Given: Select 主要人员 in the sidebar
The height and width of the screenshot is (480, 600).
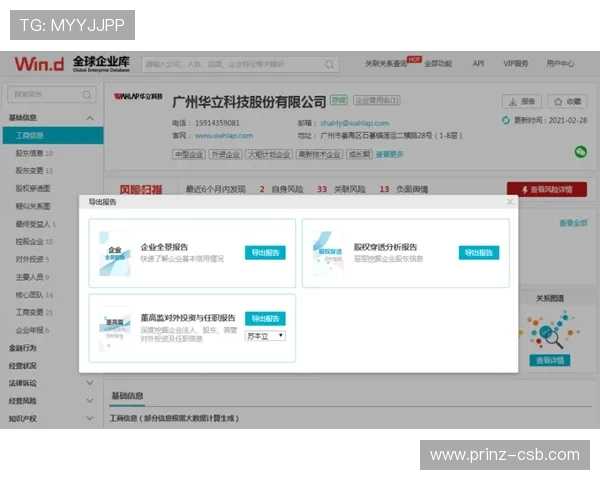Looking at the screenshot, I should (x=32, y=277).
